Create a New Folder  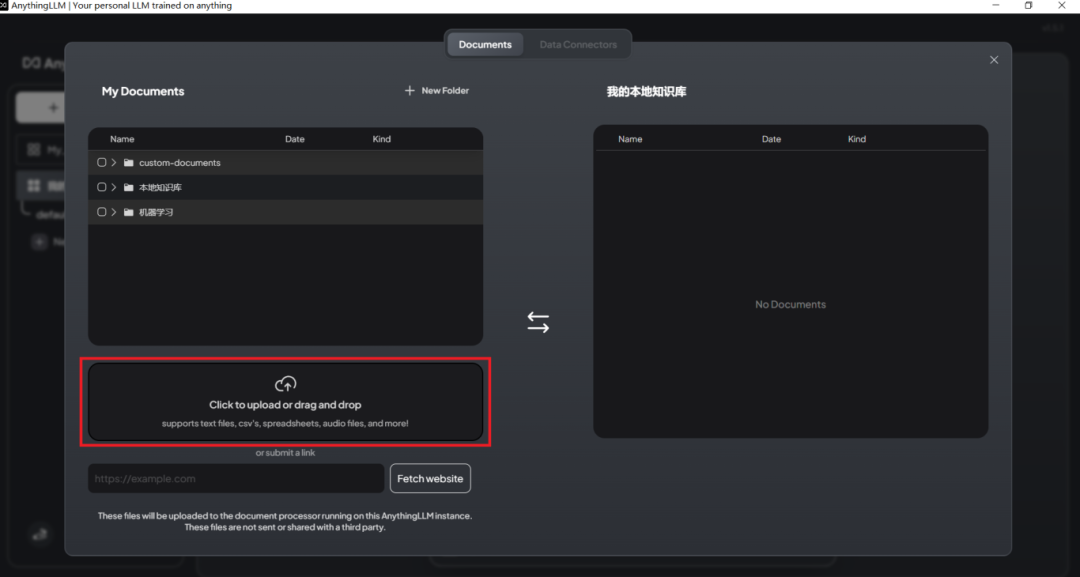pos(437,90)
